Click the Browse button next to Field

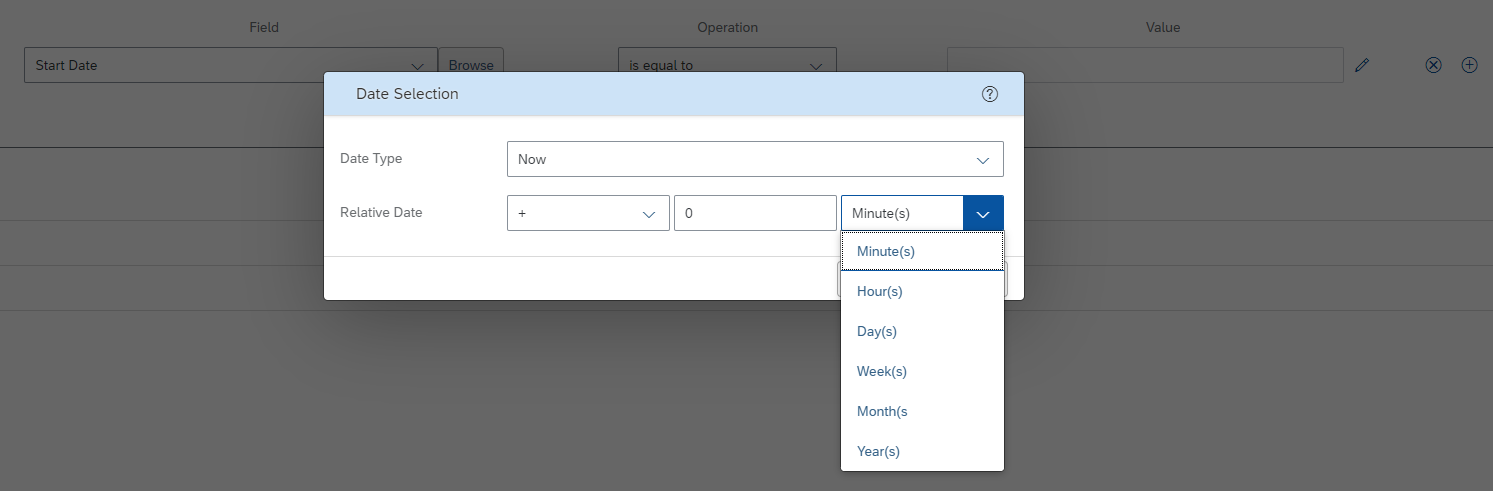[471, 65]
